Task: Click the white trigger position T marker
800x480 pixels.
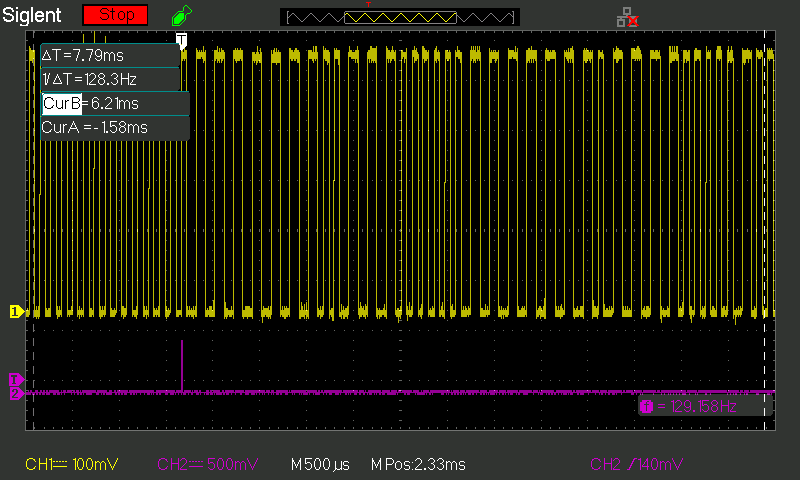Action: pos(181,39)
